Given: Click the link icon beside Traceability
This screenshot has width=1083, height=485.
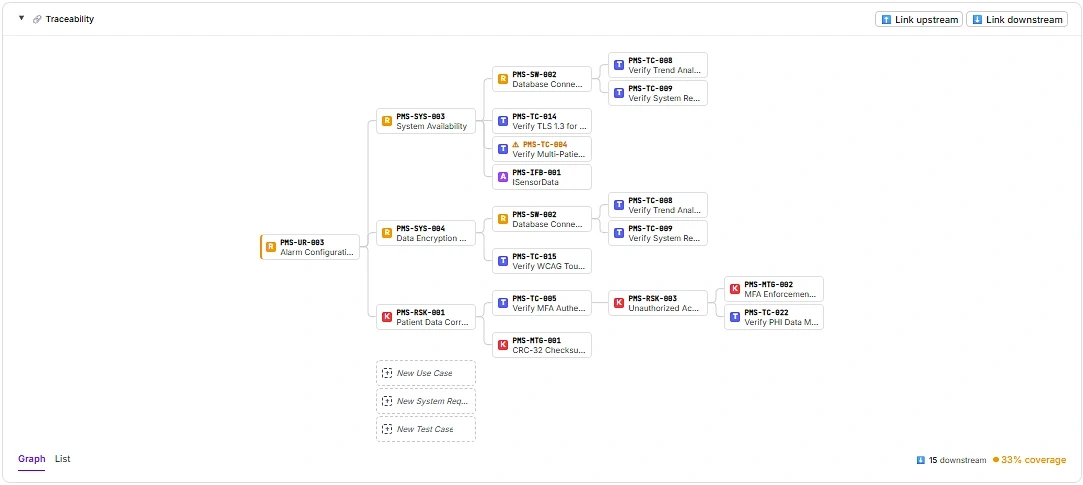Looking at the screenshot, I should (x=37, y=19).
